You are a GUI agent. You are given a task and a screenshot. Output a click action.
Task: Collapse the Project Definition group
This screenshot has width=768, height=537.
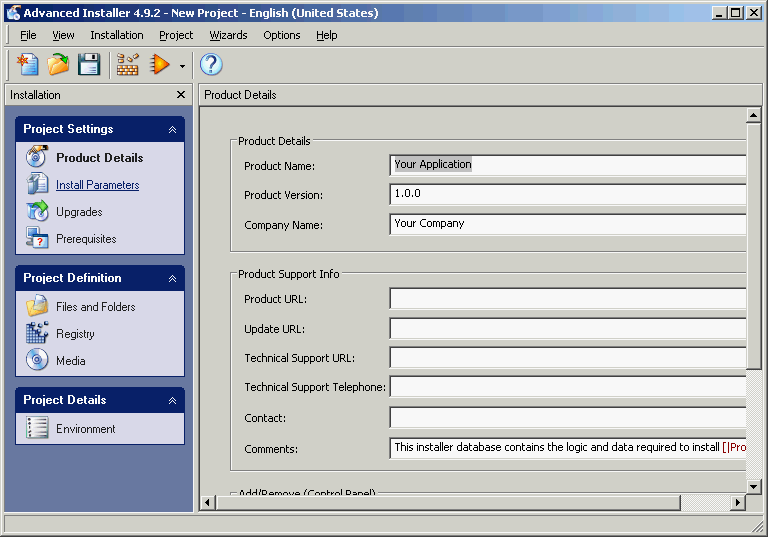(172, 278)
